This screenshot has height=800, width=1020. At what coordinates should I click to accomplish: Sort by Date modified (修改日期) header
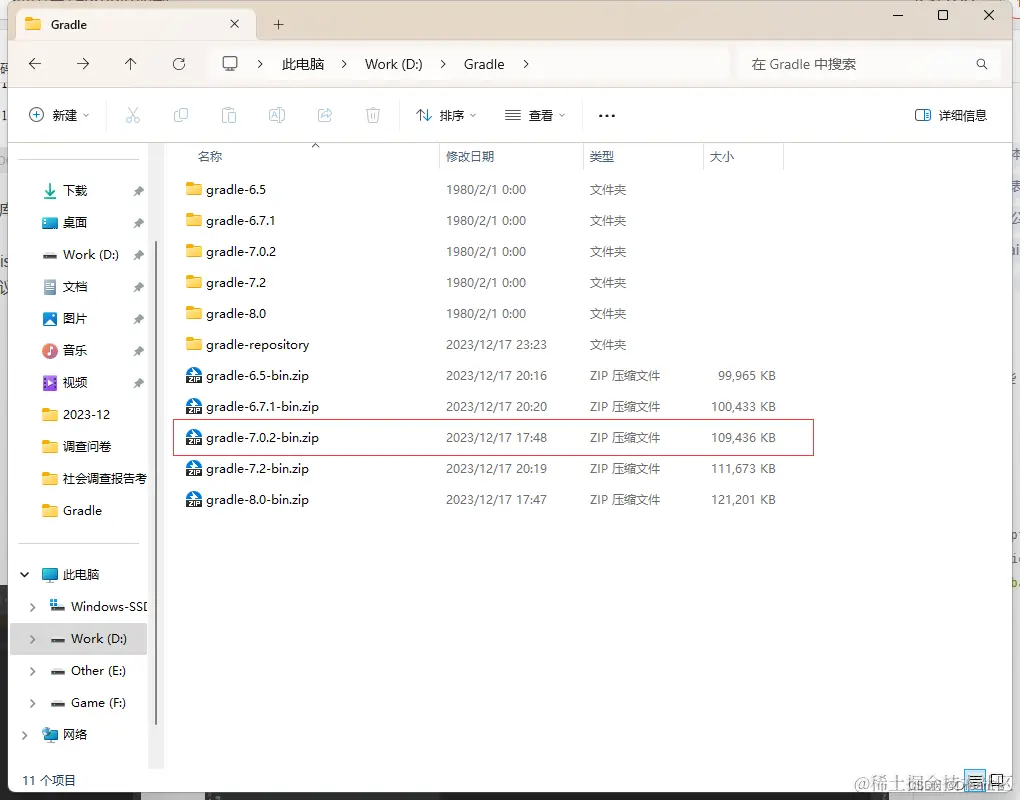pyautogui.click(x=470, y=156)
